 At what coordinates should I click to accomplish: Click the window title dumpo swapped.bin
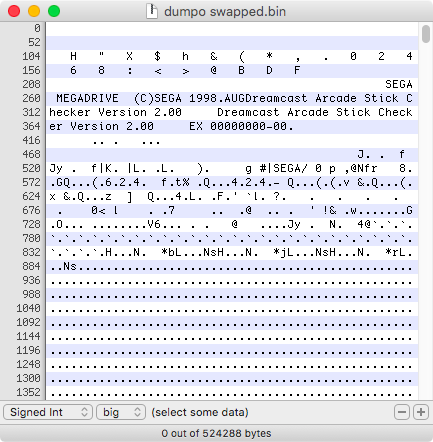coord(225,12)
